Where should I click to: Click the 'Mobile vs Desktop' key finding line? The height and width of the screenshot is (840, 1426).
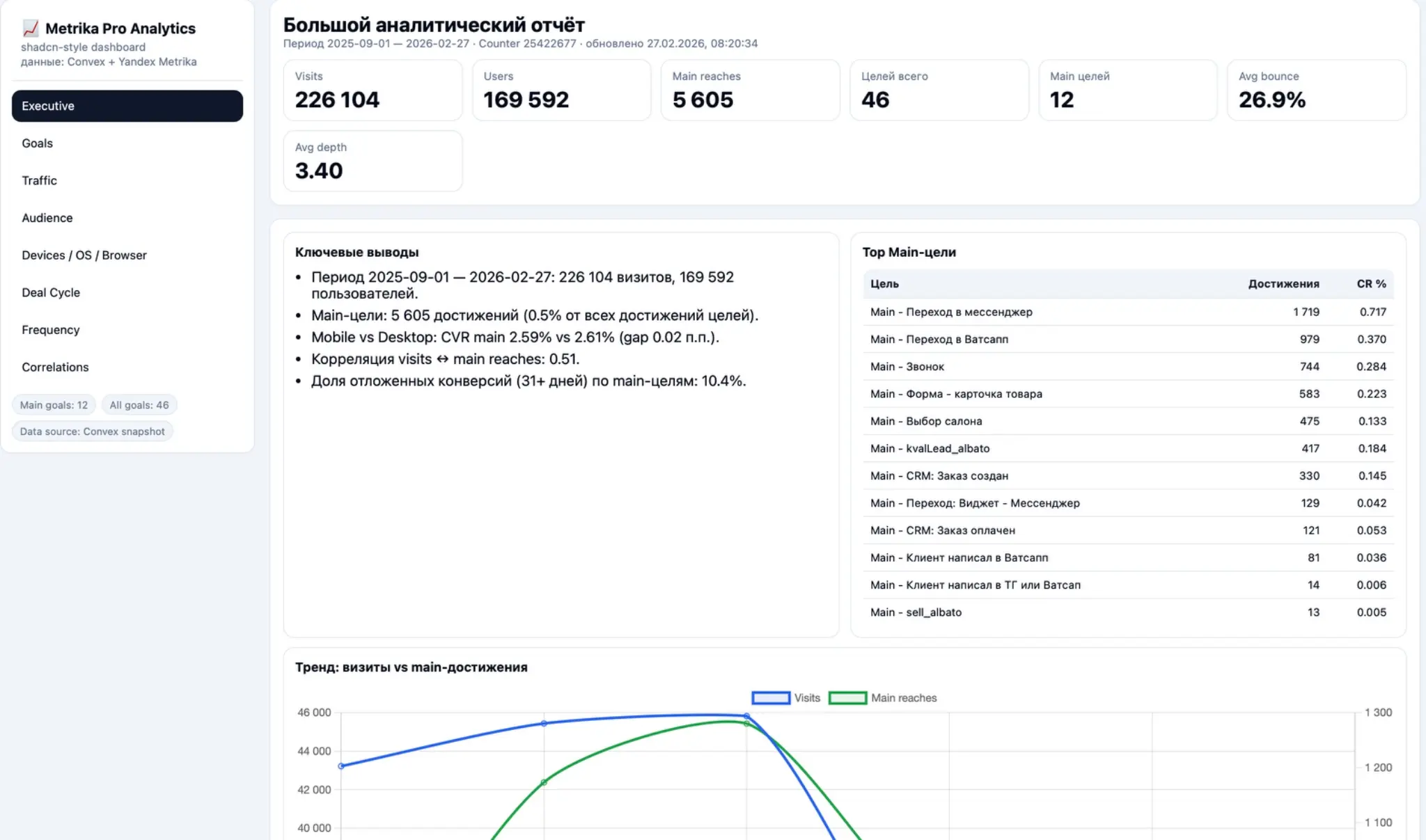[x=515, y=338]
